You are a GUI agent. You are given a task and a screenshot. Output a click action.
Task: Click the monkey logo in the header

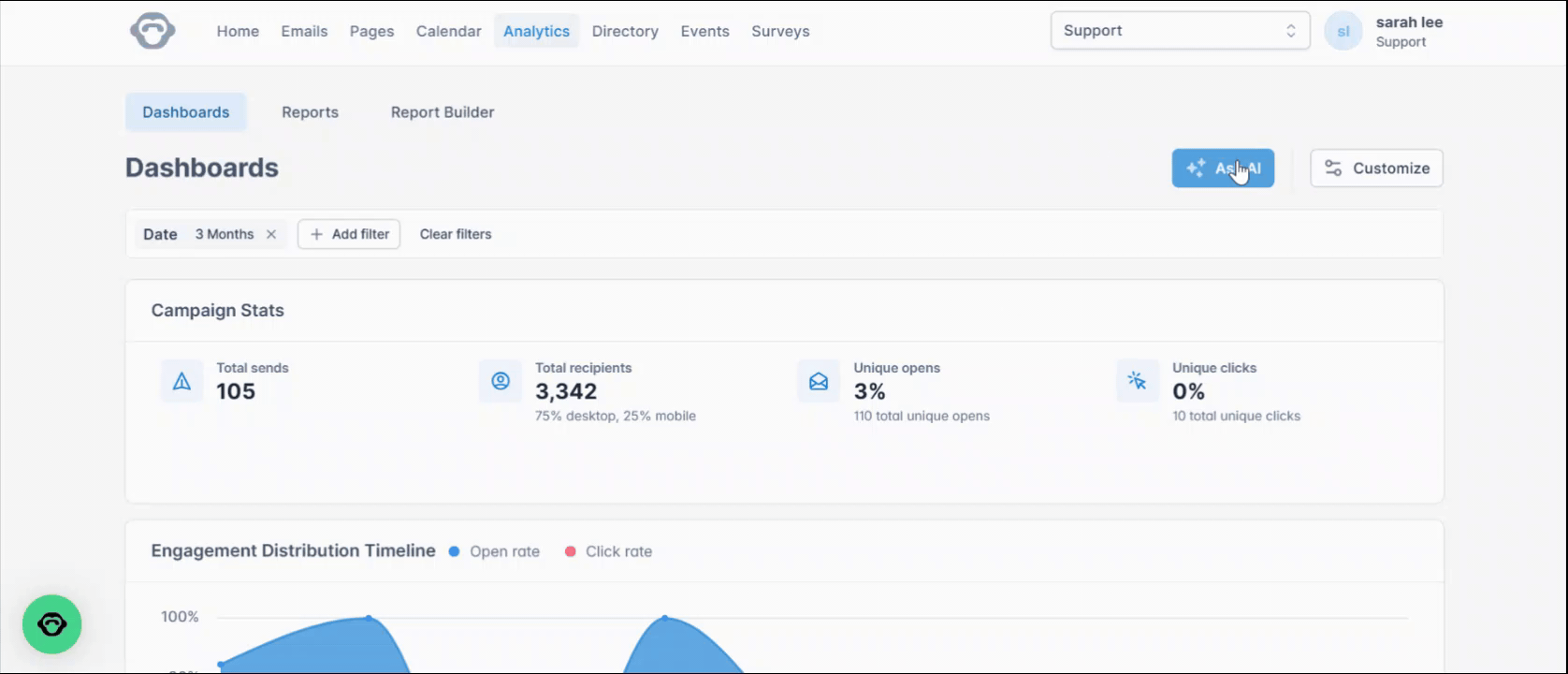[152, 31]
